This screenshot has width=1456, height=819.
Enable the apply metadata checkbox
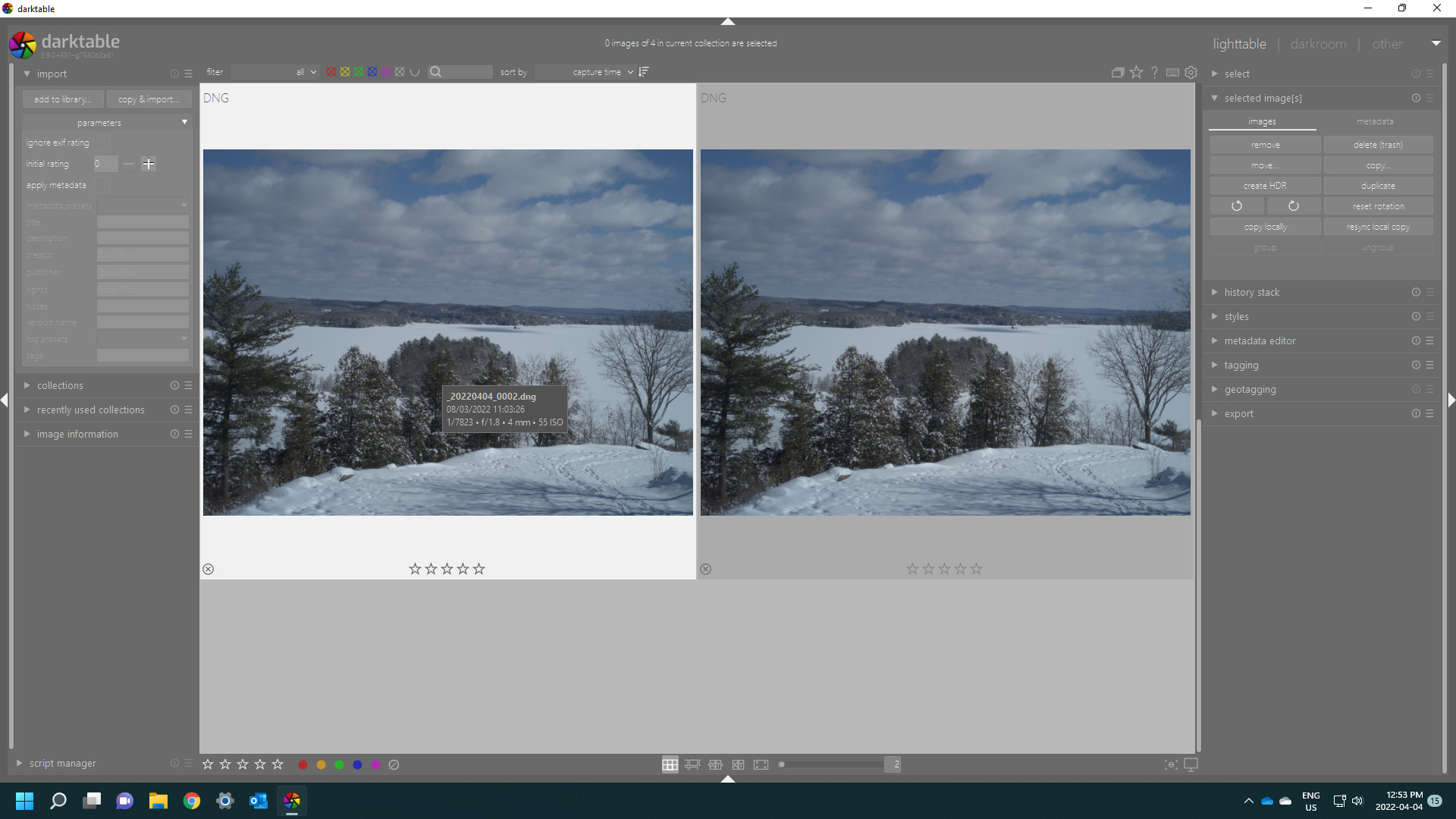tap(103, 185)
